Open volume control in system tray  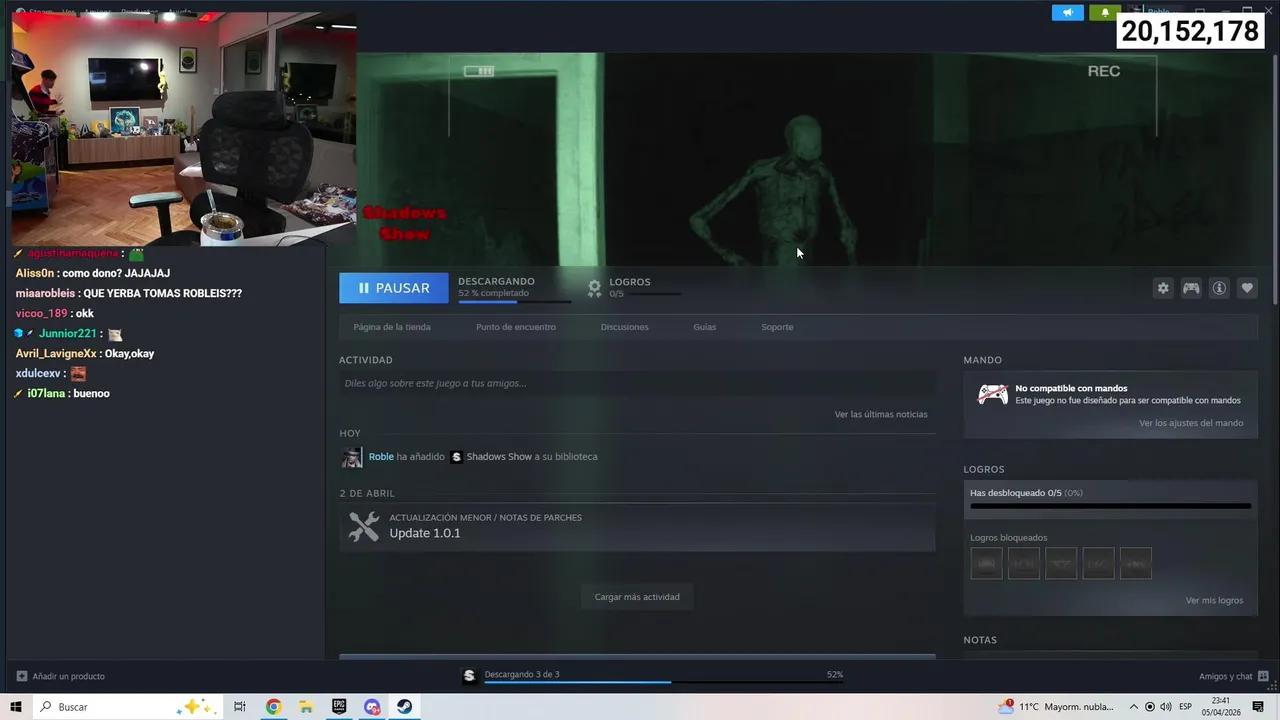[1166, 707]
